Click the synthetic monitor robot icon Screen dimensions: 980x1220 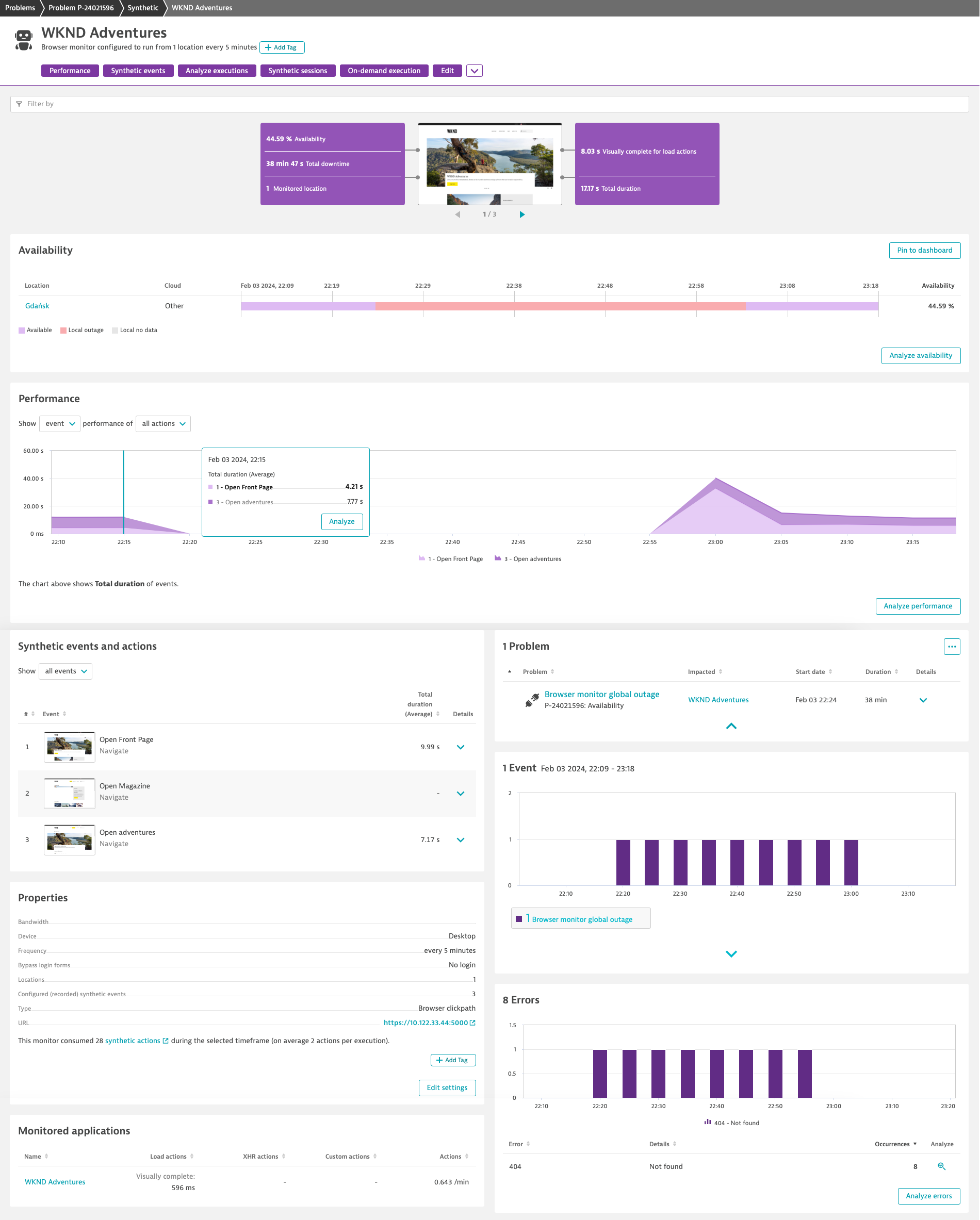point(23,40)
